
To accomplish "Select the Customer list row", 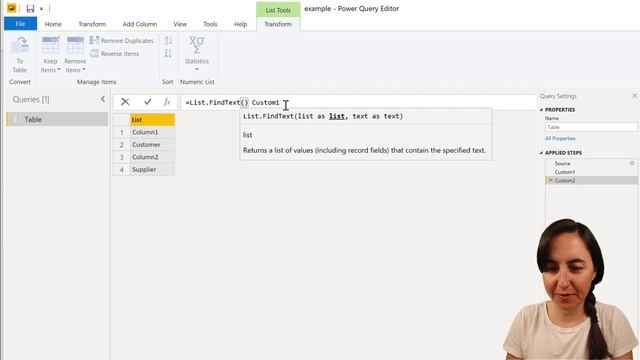I will 152,144.
